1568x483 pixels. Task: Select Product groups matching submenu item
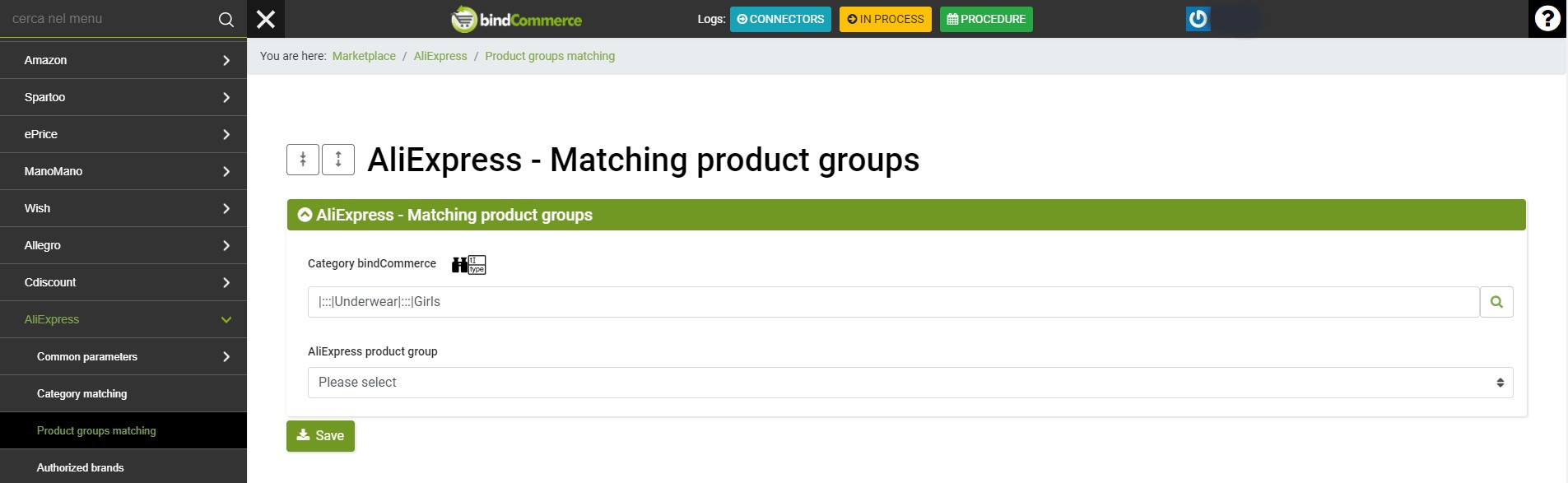click(x=123, y=430)
